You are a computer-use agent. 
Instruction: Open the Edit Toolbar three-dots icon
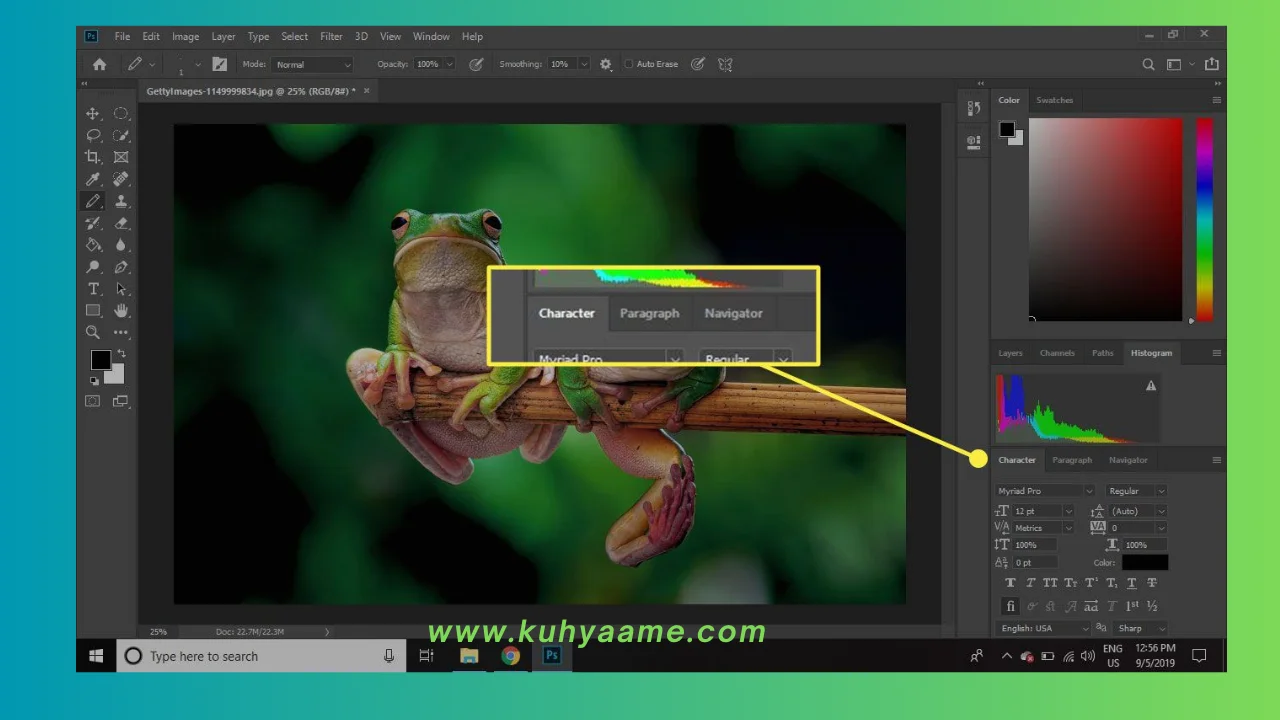(121, 332)
